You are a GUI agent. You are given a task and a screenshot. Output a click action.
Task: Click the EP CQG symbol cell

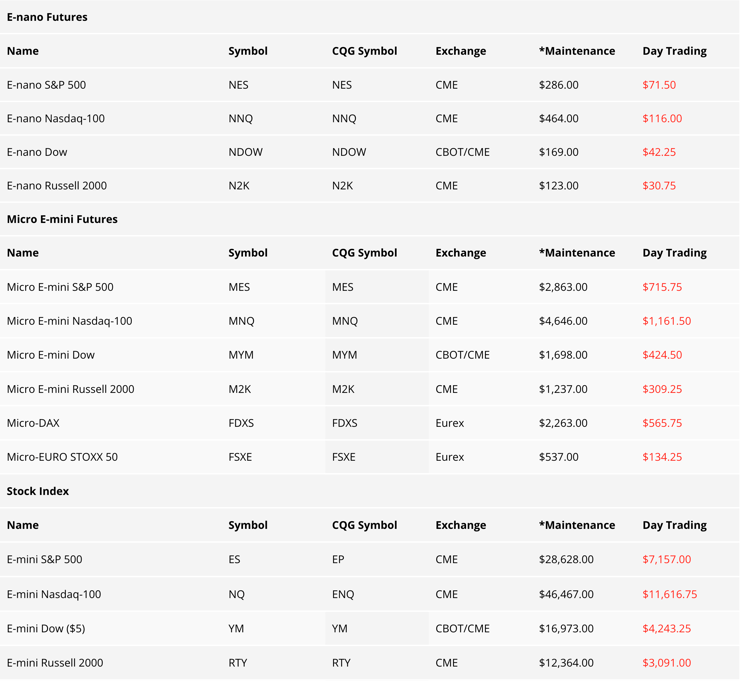pos(338,559)
